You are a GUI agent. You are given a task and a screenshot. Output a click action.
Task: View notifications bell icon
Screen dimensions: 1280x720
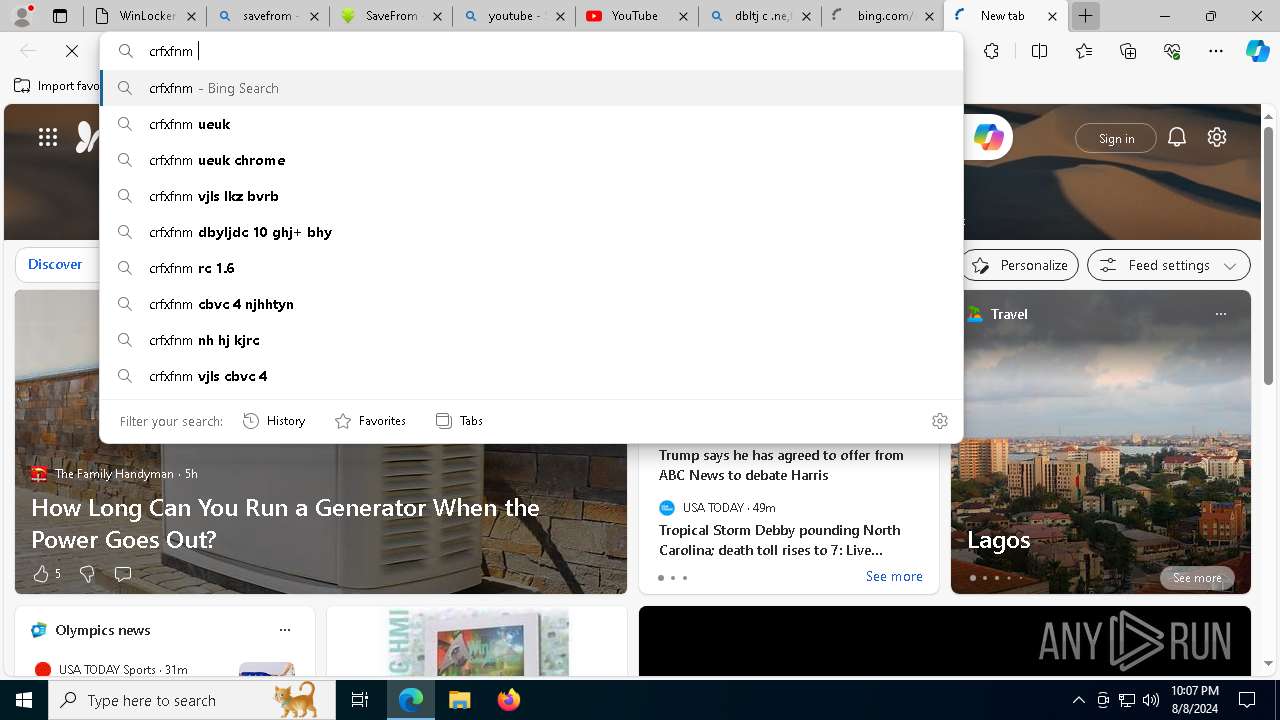click(x=1177, y=138)
